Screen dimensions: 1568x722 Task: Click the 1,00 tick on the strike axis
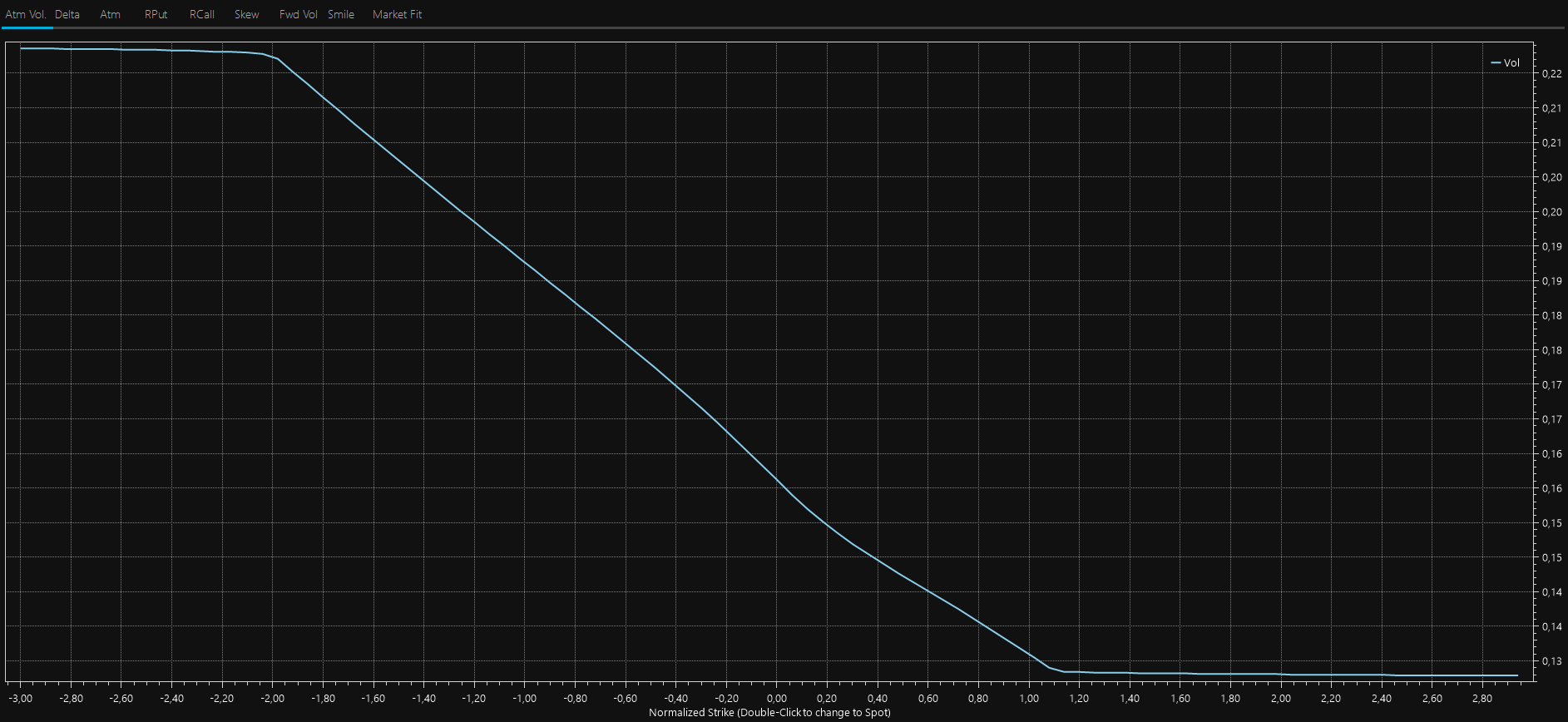1028,699
